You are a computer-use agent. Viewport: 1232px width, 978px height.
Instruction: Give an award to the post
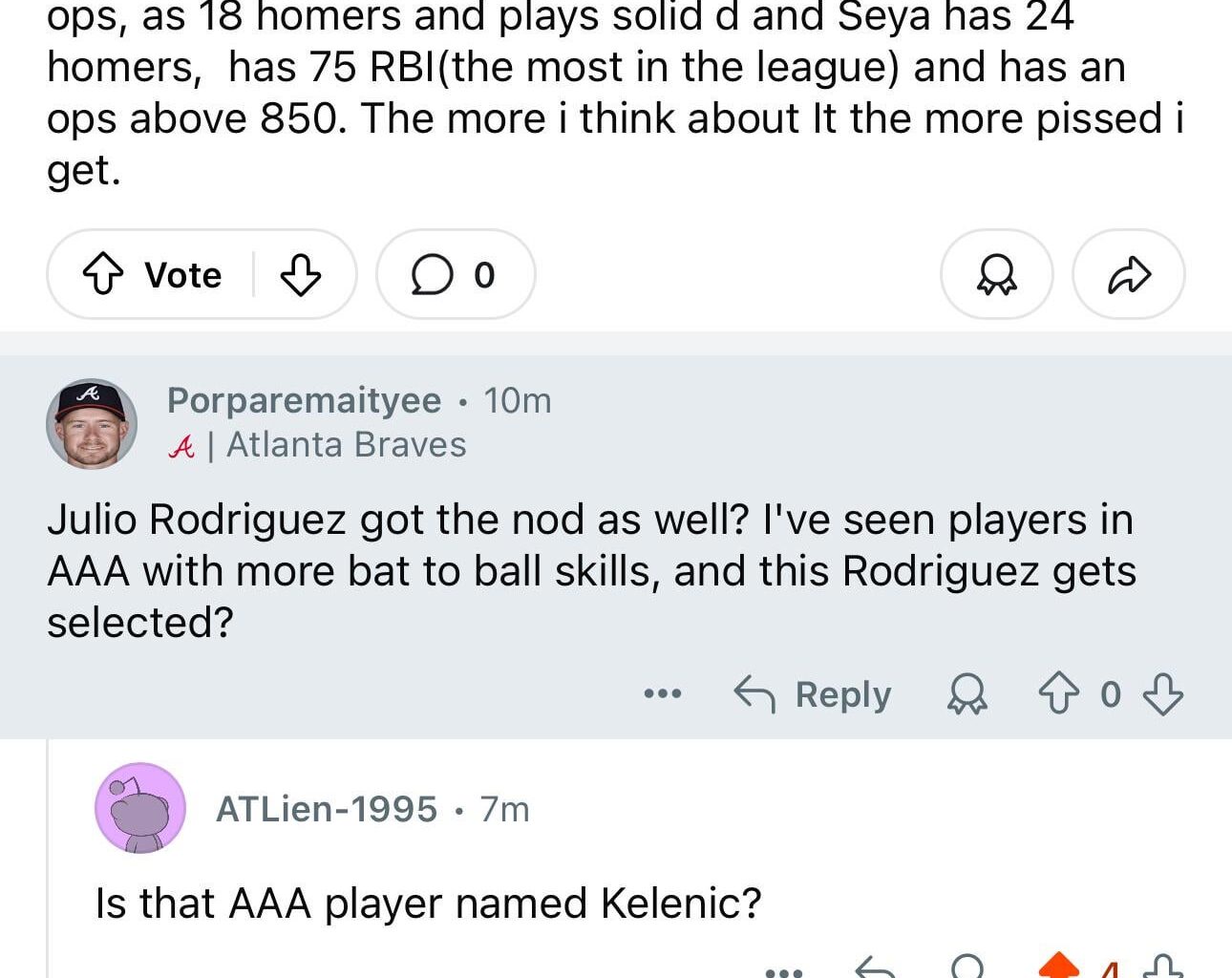(996, 274)
